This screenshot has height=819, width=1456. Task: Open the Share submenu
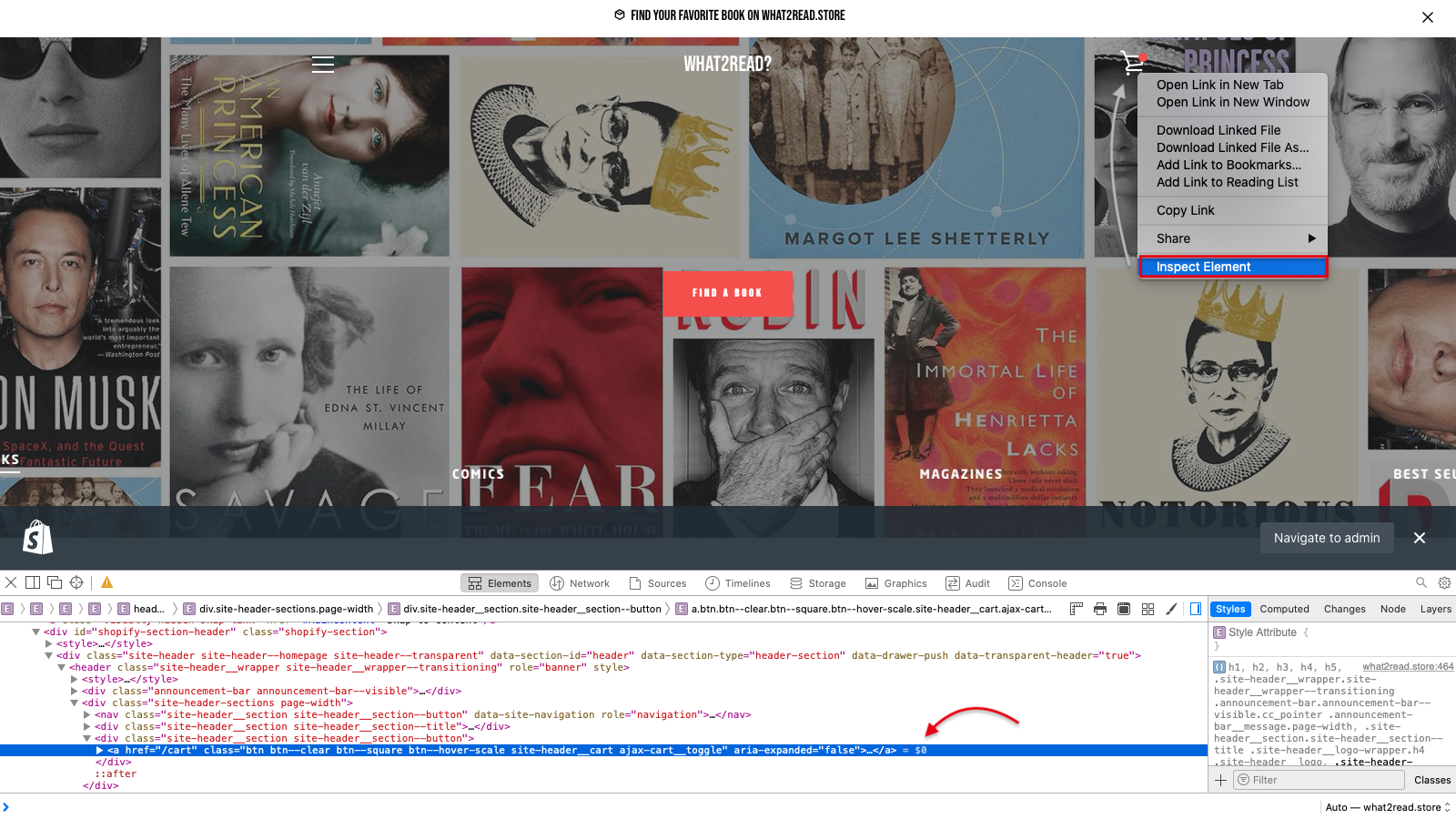(1233, 238)
